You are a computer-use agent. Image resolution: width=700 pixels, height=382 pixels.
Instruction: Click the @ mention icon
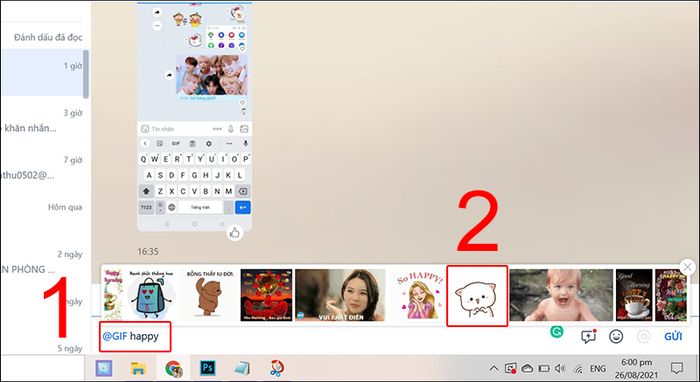pyautogui.click(x=643, y=336)
